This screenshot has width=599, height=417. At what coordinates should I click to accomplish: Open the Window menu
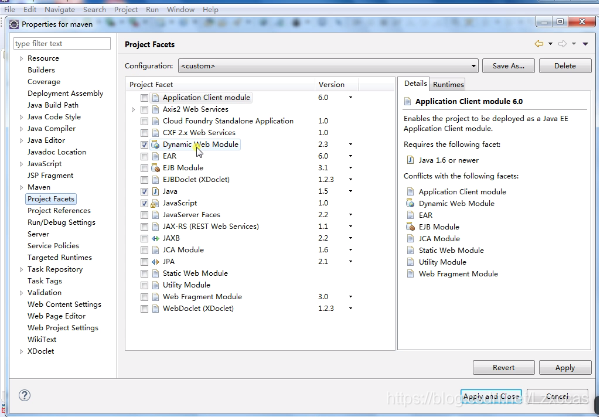pyautogui.click(x=180, y=10)
